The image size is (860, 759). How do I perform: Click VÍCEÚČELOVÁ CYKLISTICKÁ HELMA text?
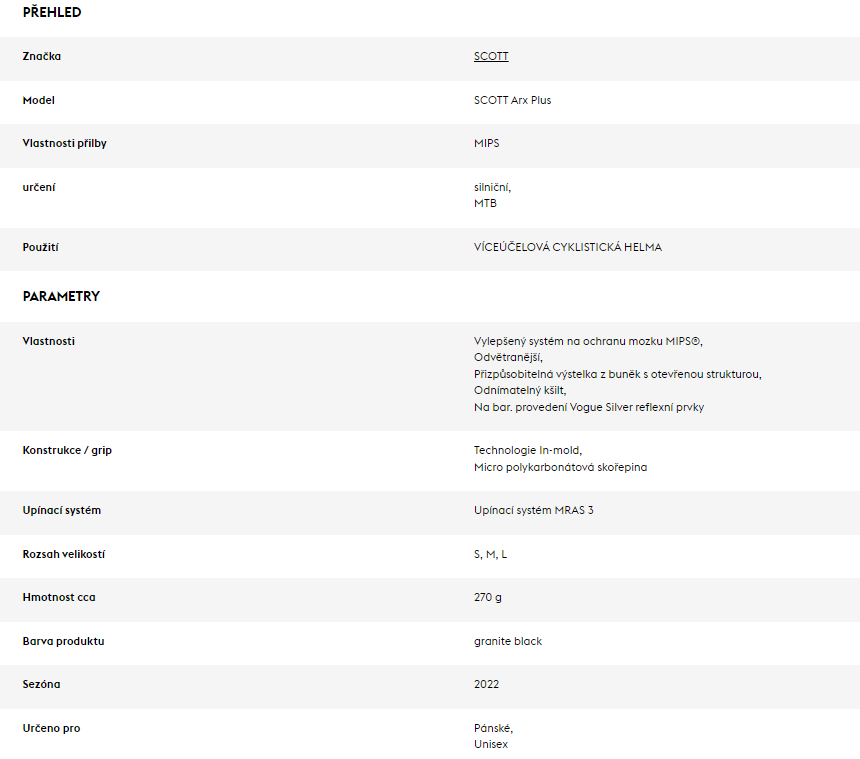568,247
